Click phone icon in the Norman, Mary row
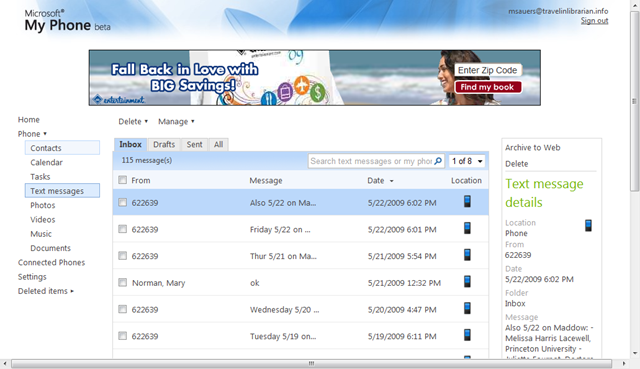 467,281
